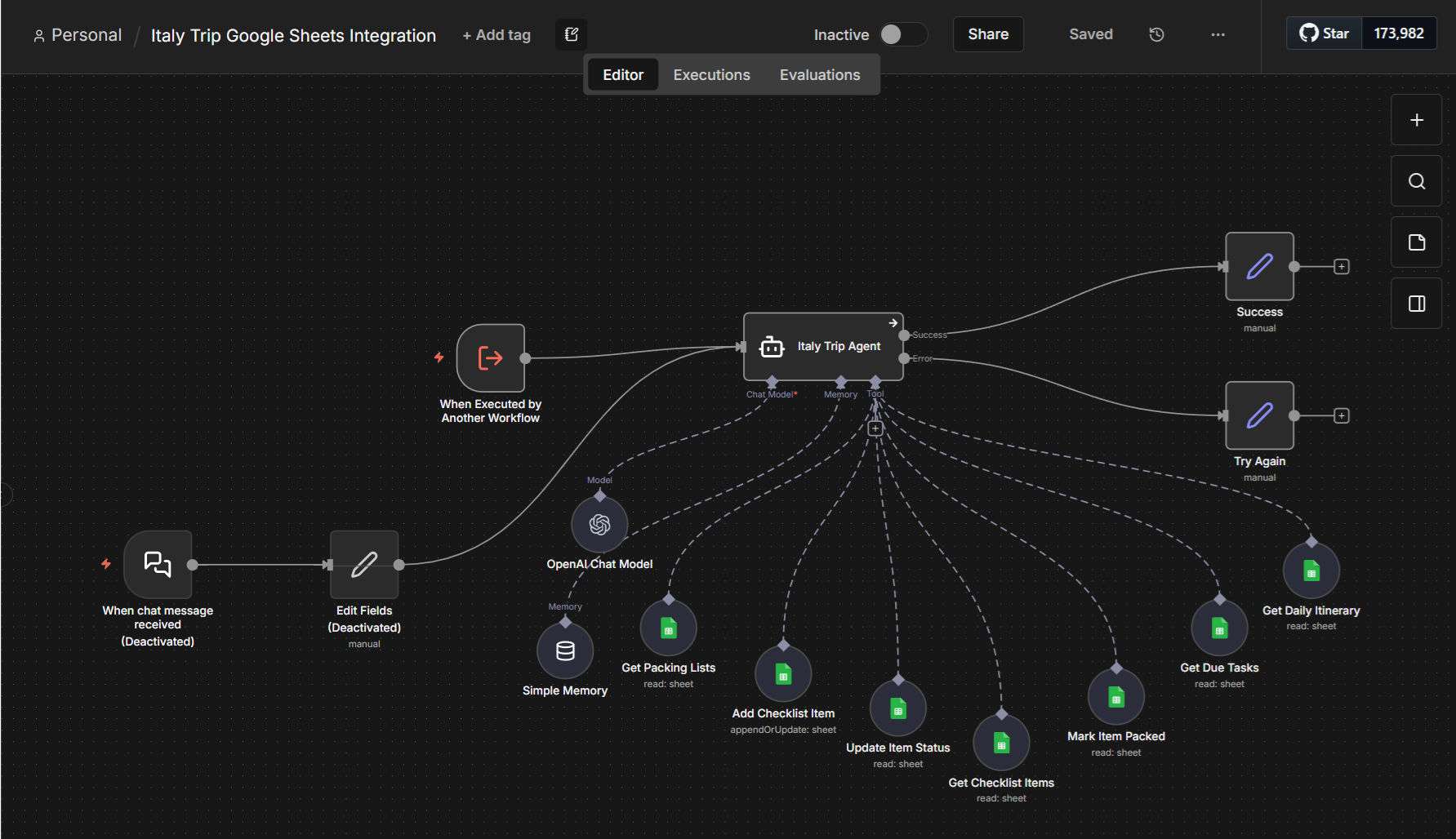Click the Share button
Viewport: 1456px width, 839px height.
click(987, 34)
